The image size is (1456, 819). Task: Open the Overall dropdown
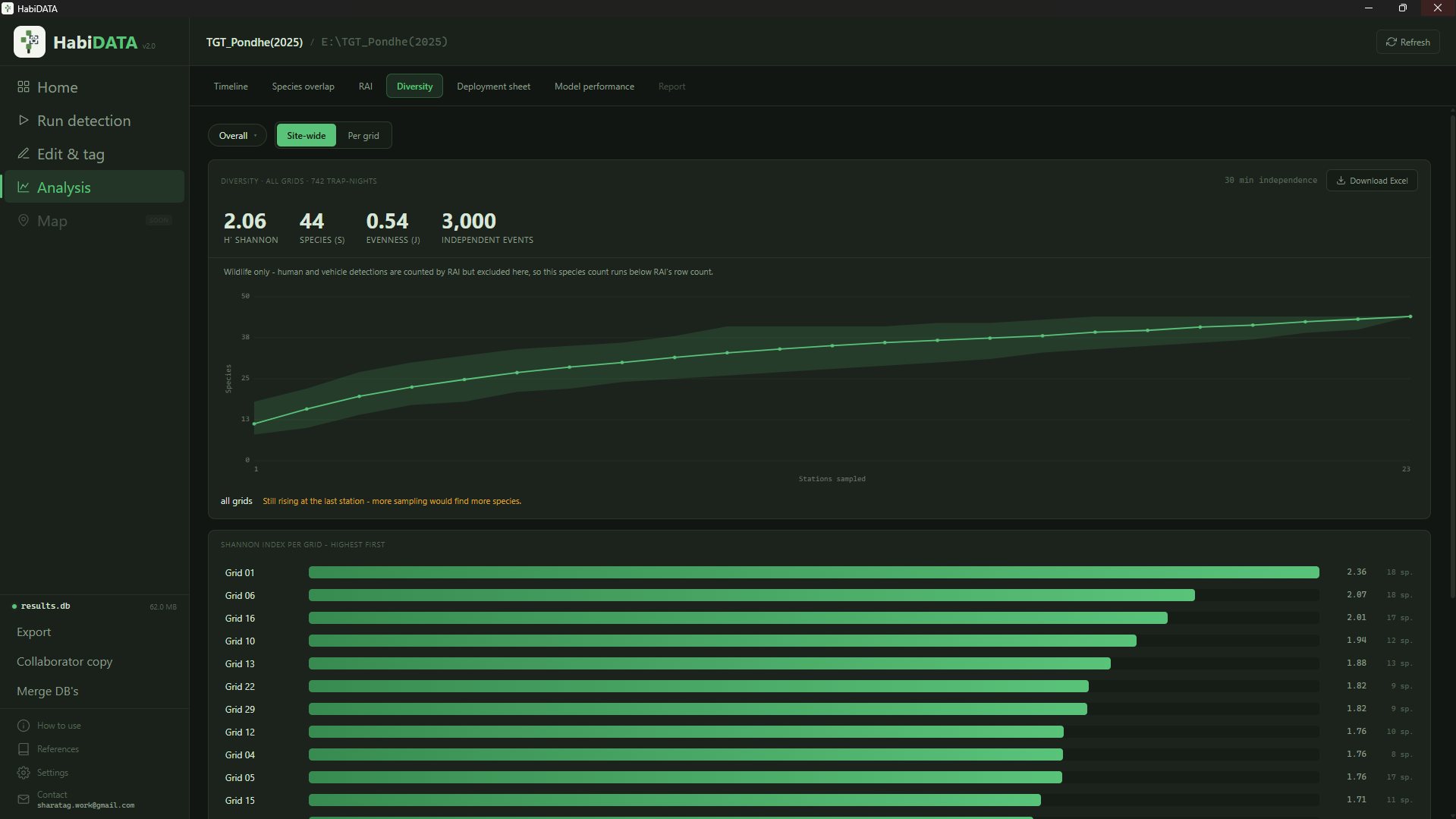tap(237, 136)
